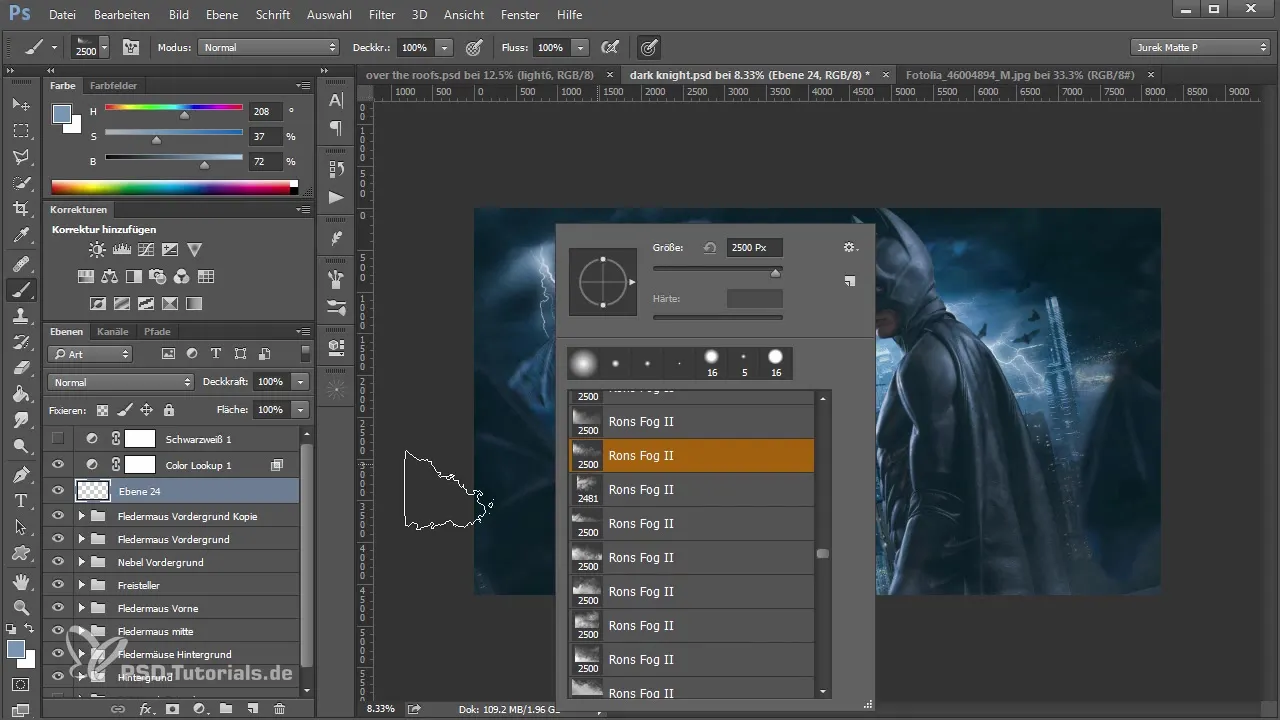Hide Freisteller group visibility

tap(58, 585)
